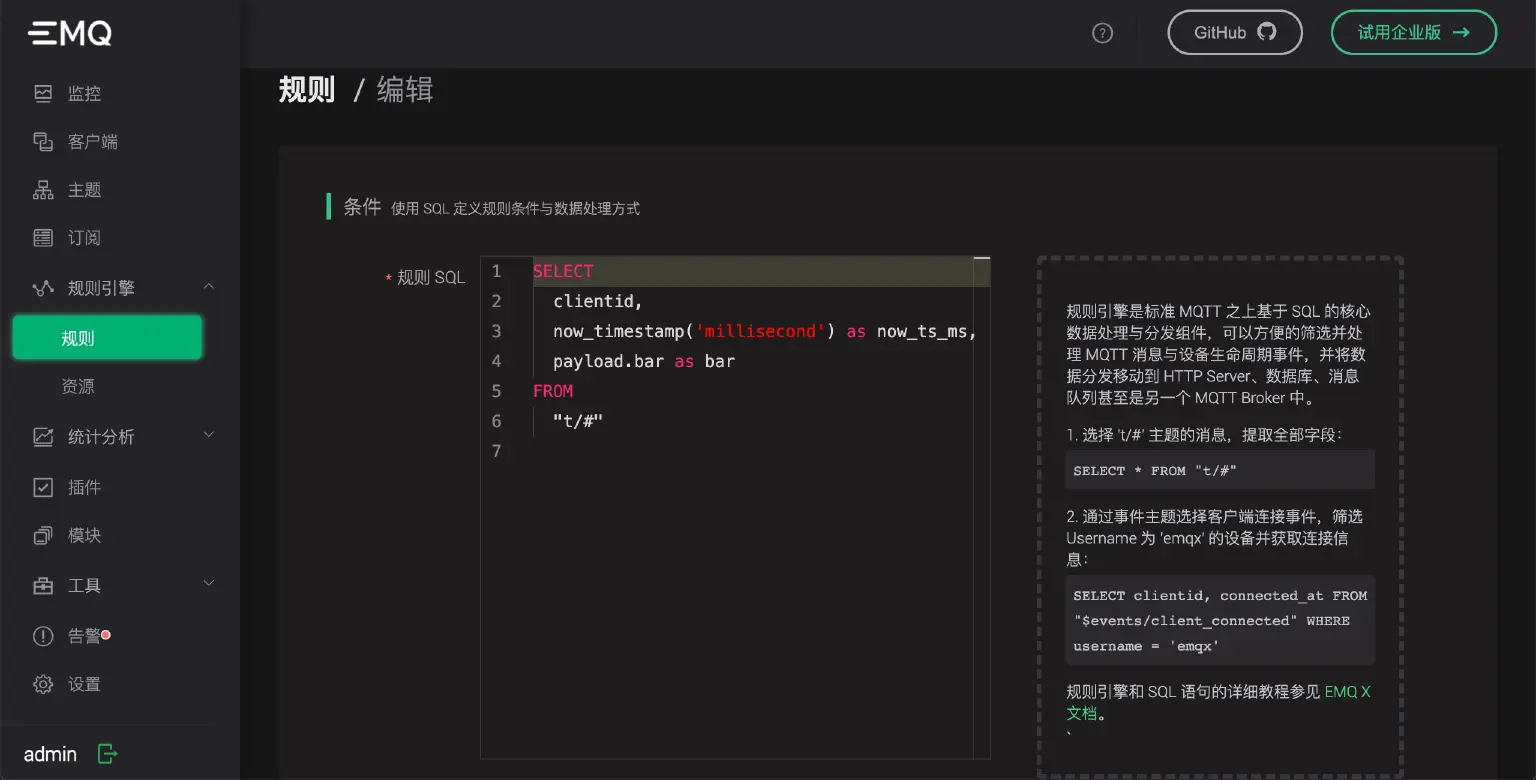This screenshot has width=1536, height=780.
Task: Click the Alerts (告警) icon with red badge
Action: coord(42,635)
